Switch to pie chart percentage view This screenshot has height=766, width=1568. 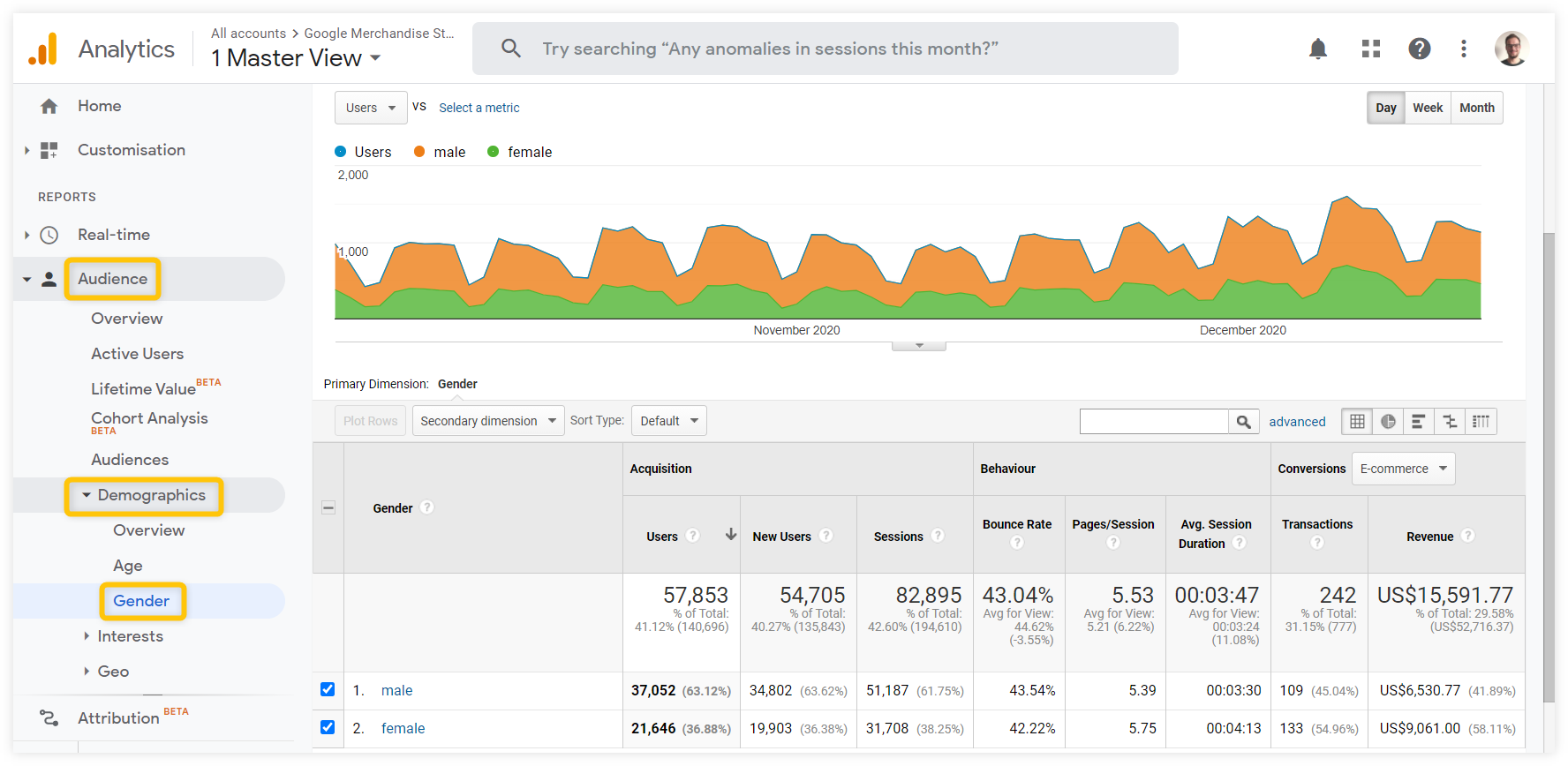tap(1388, 422)
